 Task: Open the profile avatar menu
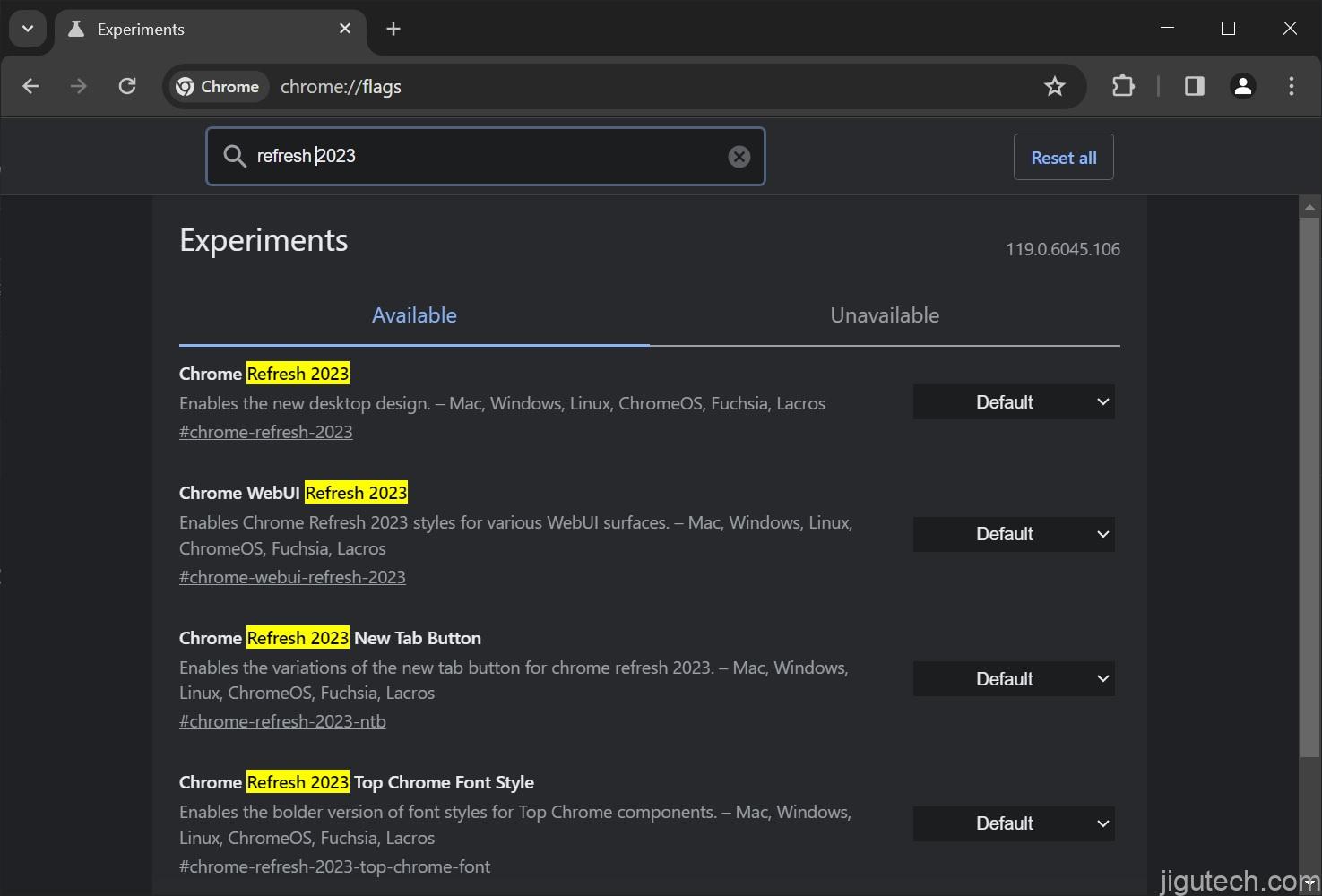(1242, 86)
